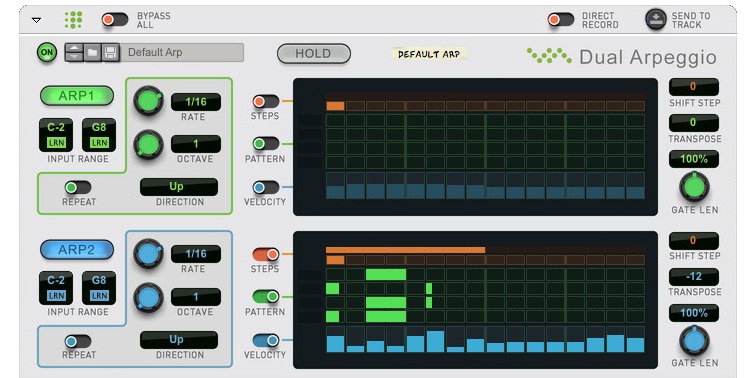The height and width of the screenshot is (378, 756).
Task: Click ARP2 first-column second-row green pattern cell
Action: [x=333, y=289]
